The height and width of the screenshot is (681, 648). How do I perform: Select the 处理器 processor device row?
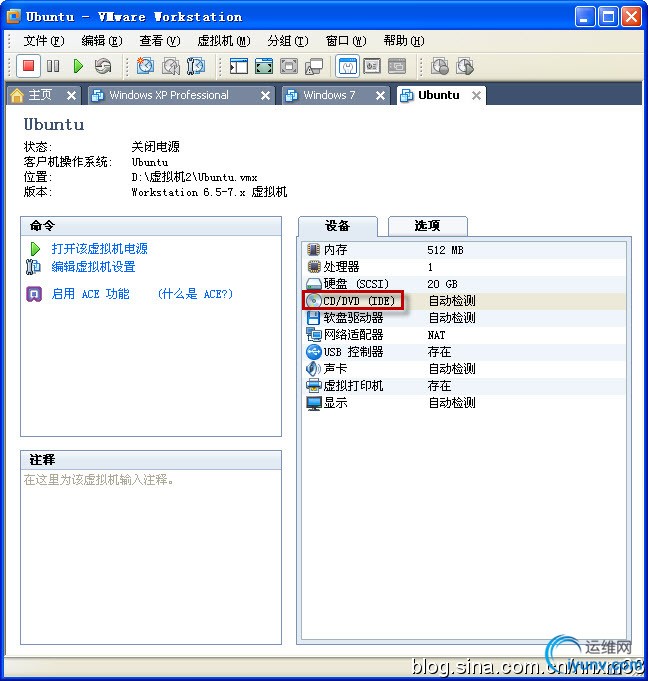point(464,267)
